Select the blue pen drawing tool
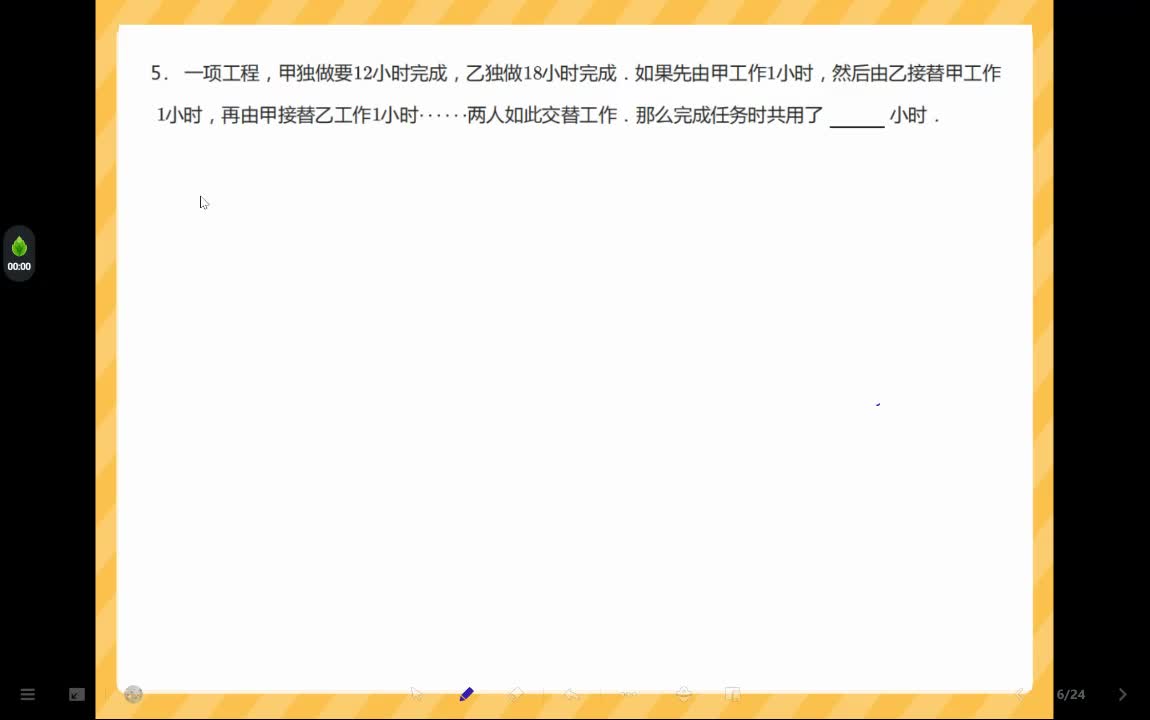Image resolution: width=1150 pixels, height=720 pixels. click(466, 694)
